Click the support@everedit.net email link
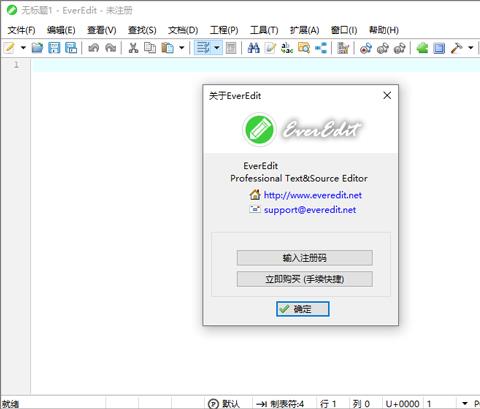Image resolution: width=480 pixels, height=409 pixels. (310, 210)
